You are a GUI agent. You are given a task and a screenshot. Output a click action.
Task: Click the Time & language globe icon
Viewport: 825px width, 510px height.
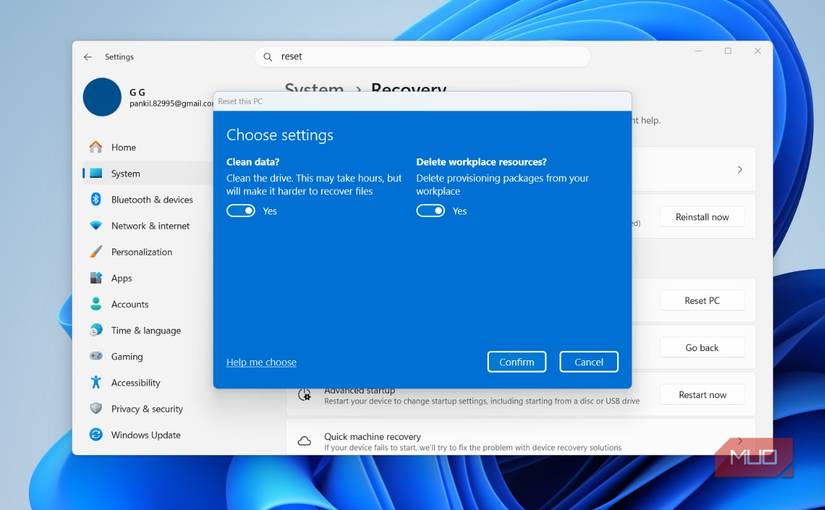(x=96, y=330)
